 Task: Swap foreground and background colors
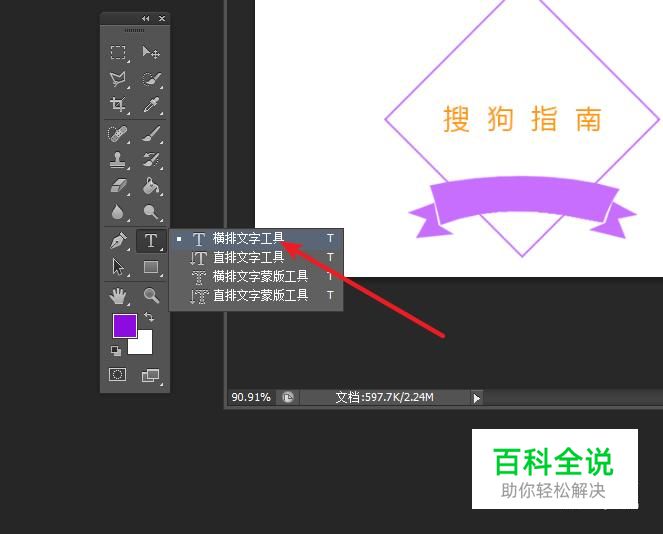coord(149,317)
